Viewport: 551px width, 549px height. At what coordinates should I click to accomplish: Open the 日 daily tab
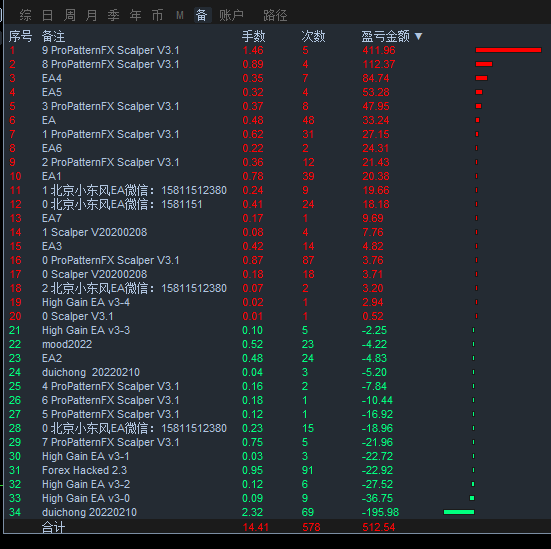[47, 15]
